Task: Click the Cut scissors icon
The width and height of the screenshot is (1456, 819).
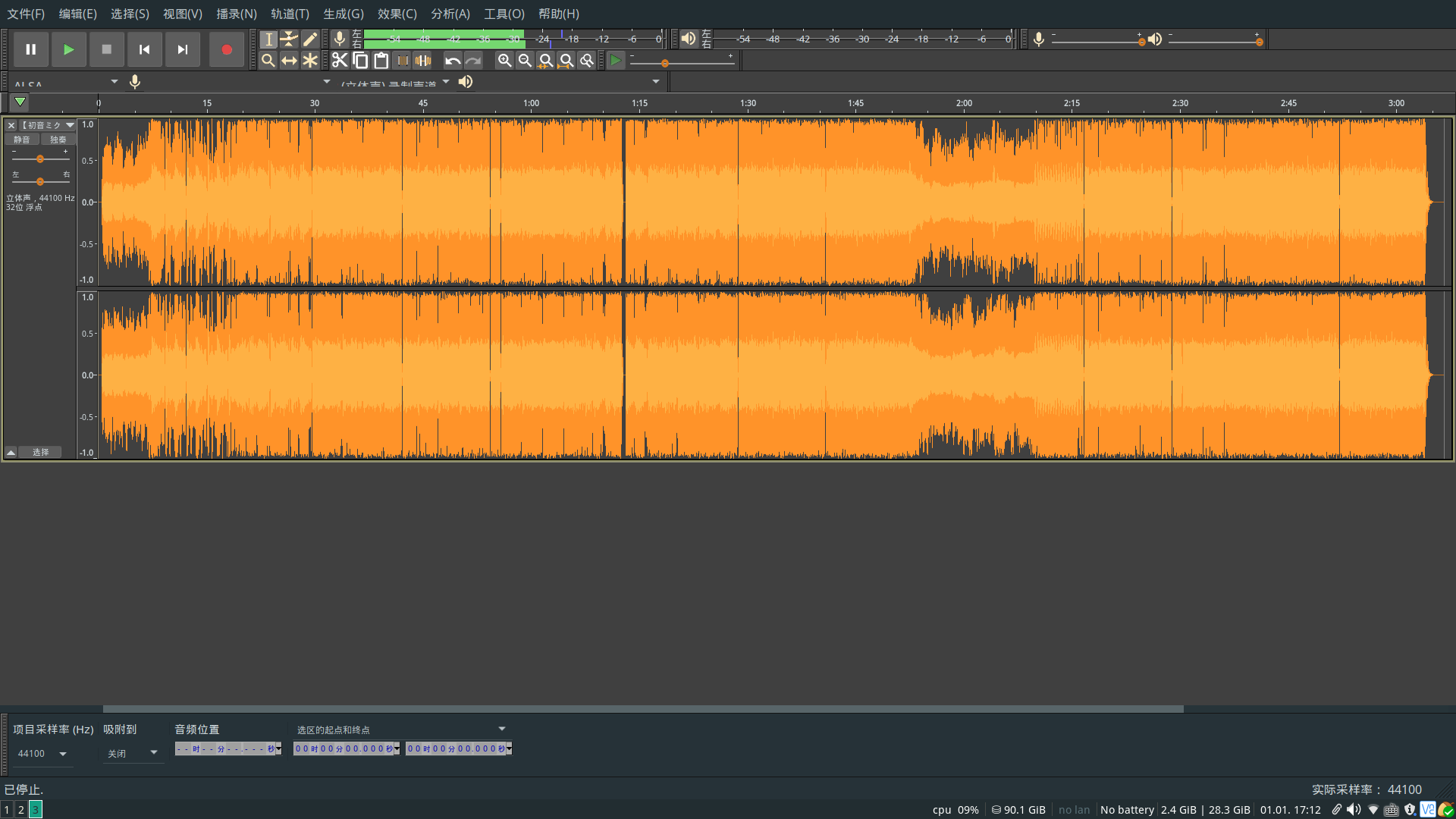Action: click(340, 61)
